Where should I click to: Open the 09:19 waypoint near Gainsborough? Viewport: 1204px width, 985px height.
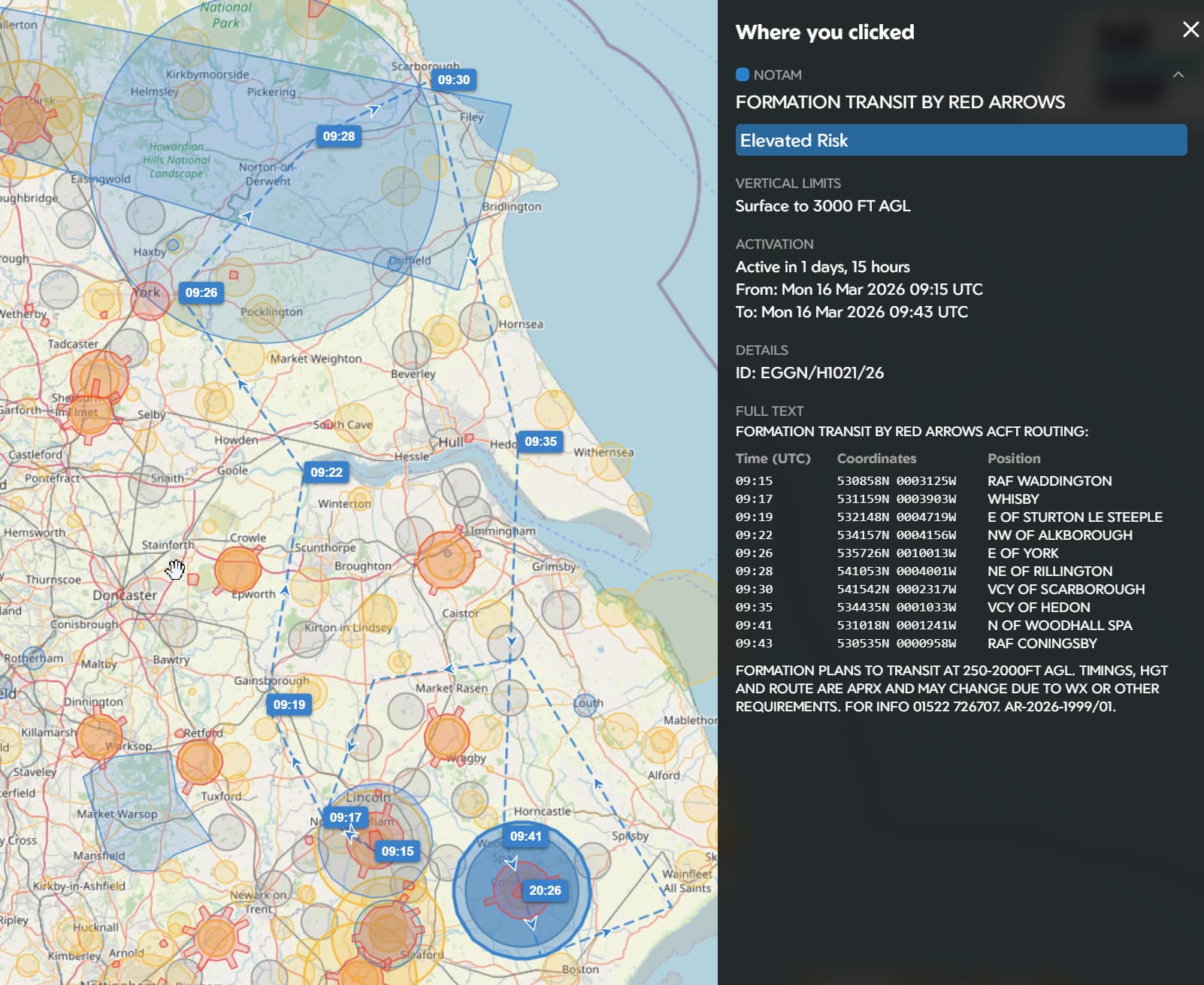(x=289, y=705)
